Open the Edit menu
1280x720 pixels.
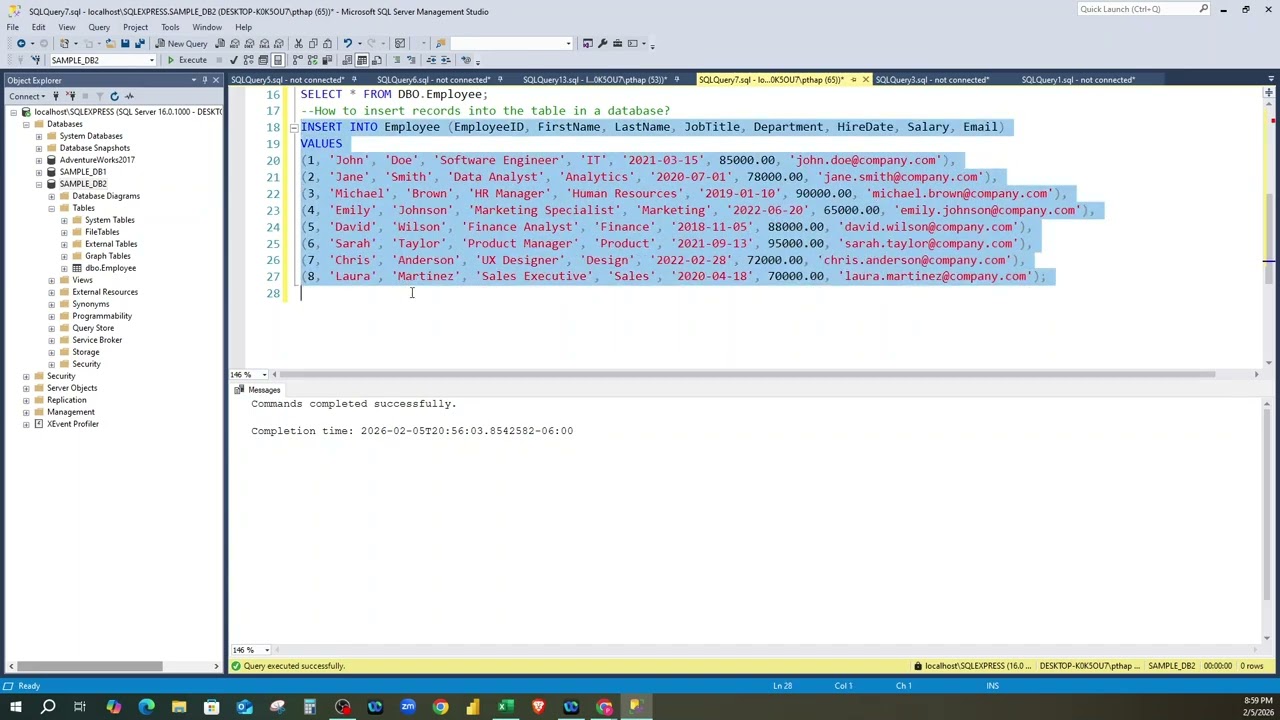coord(38,27)
